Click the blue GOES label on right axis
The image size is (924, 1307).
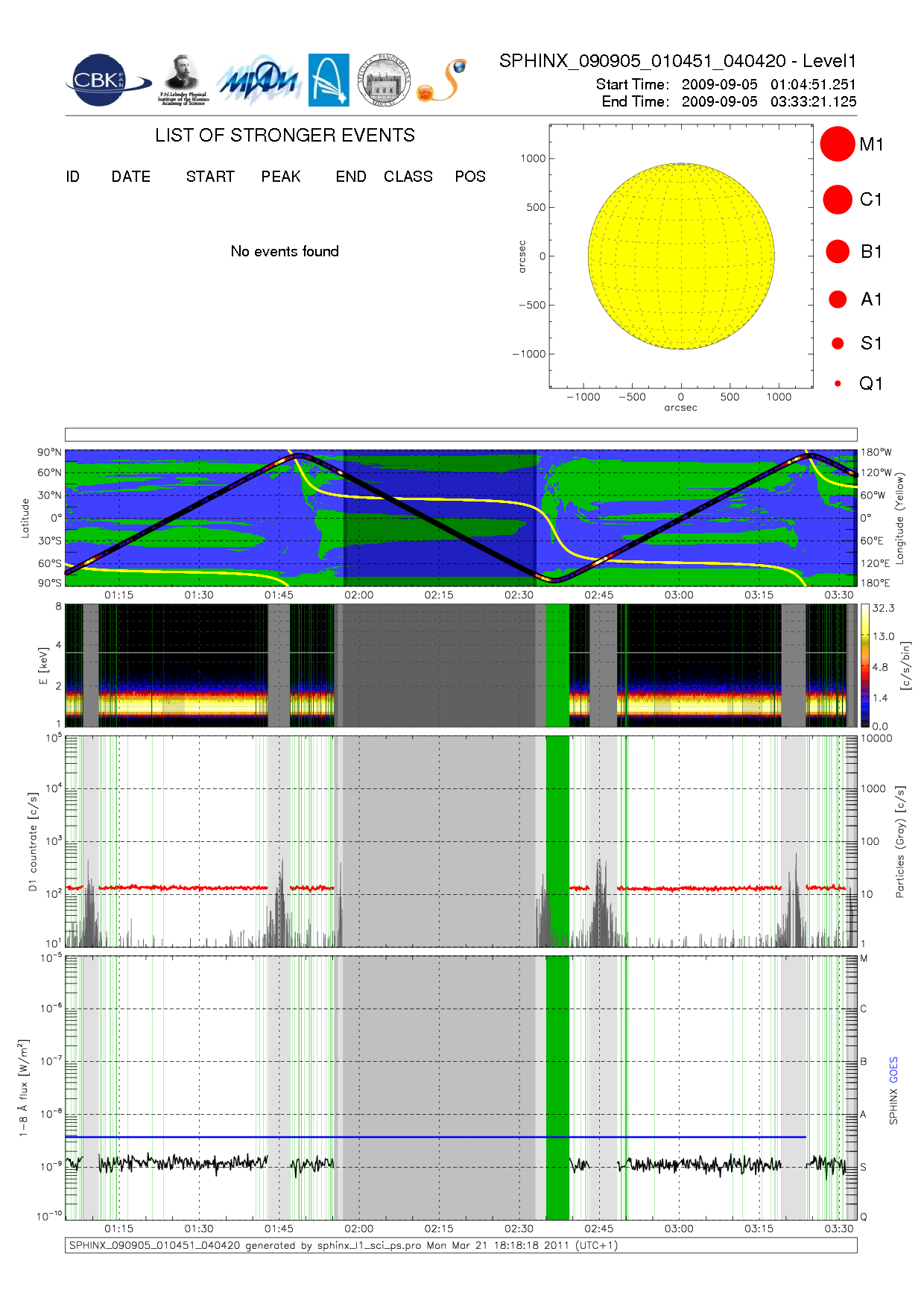pos(893,1070)
